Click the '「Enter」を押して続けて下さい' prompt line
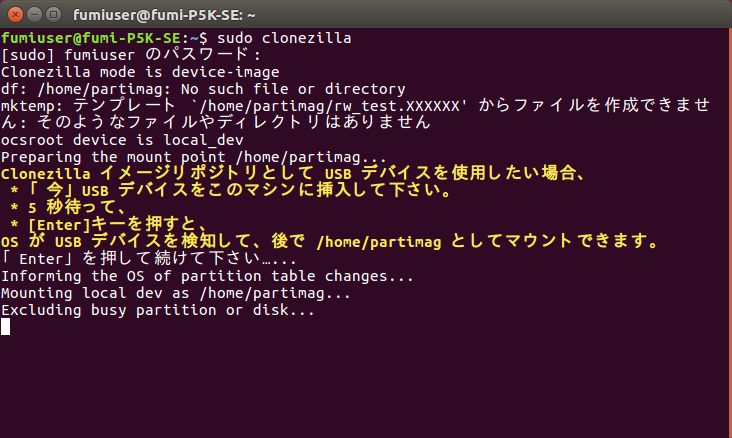 click(148, 258)
